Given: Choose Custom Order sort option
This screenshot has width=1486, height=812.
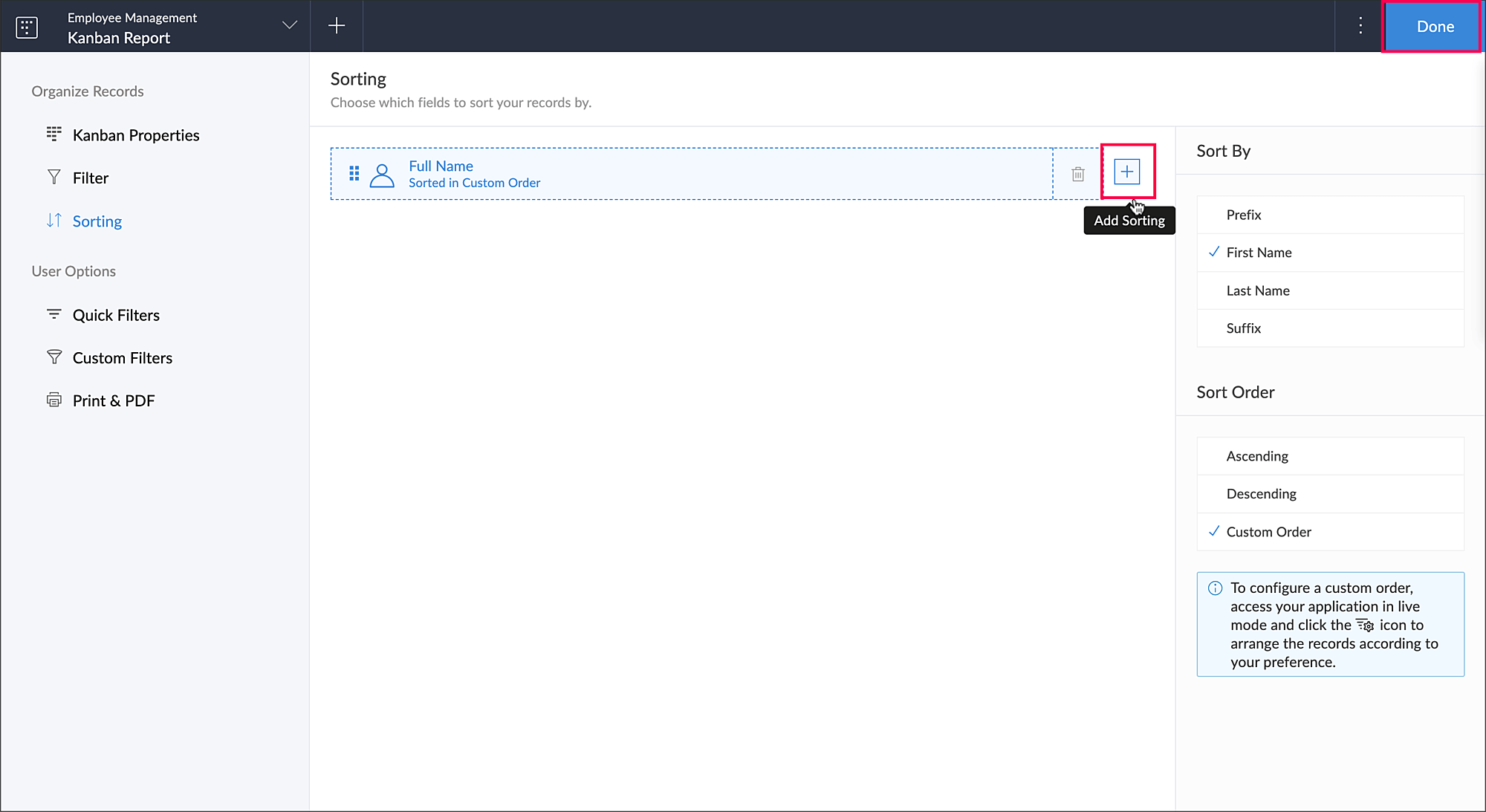Looking at the screenshot, I should [x=1268, y=532].
